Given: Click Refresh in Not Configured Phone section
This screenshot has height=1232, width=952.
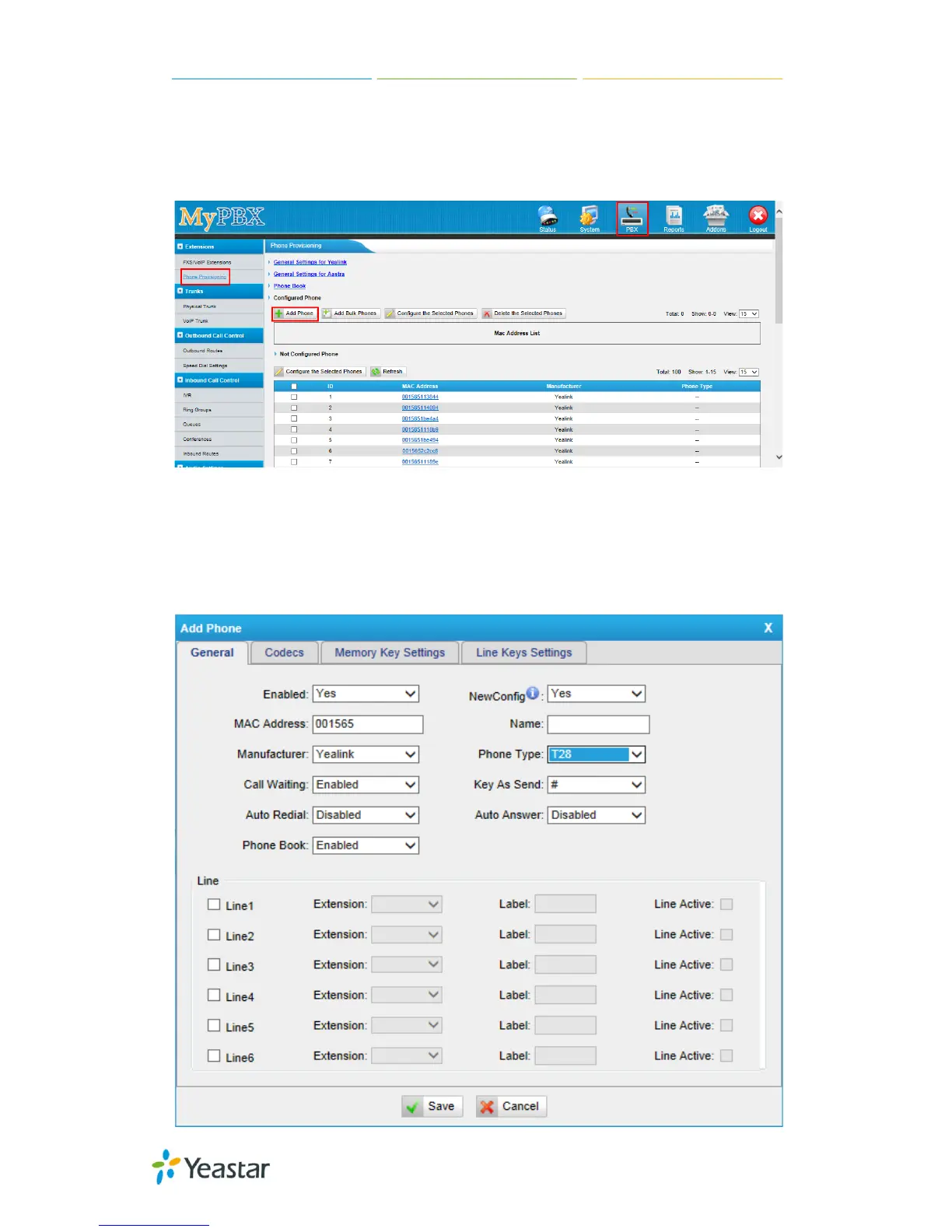Looking at the screenshot, I should point(388,372).
